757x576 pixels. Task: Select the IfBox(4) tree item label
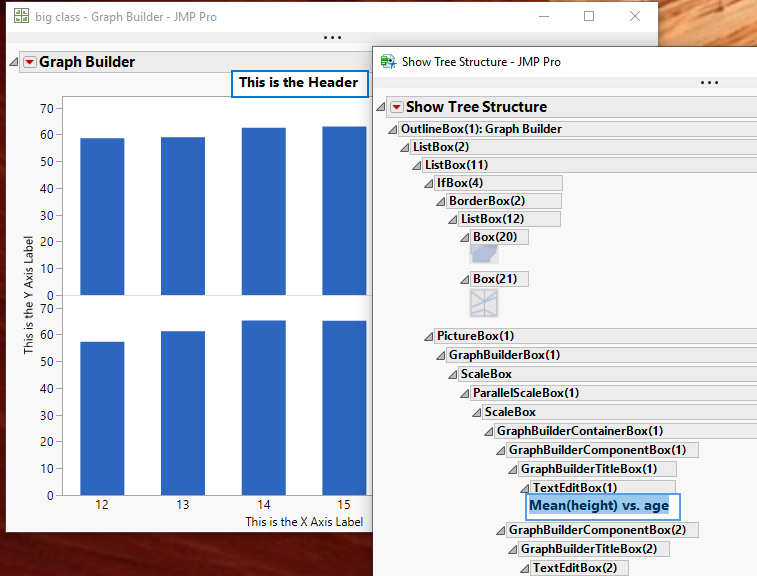pyautogui.click(x=460, y=183)
